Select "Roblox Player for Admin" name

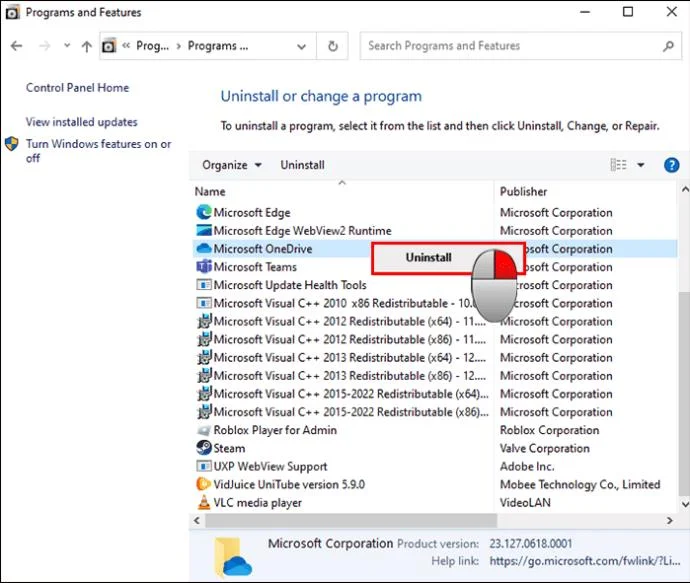[275, 430]
